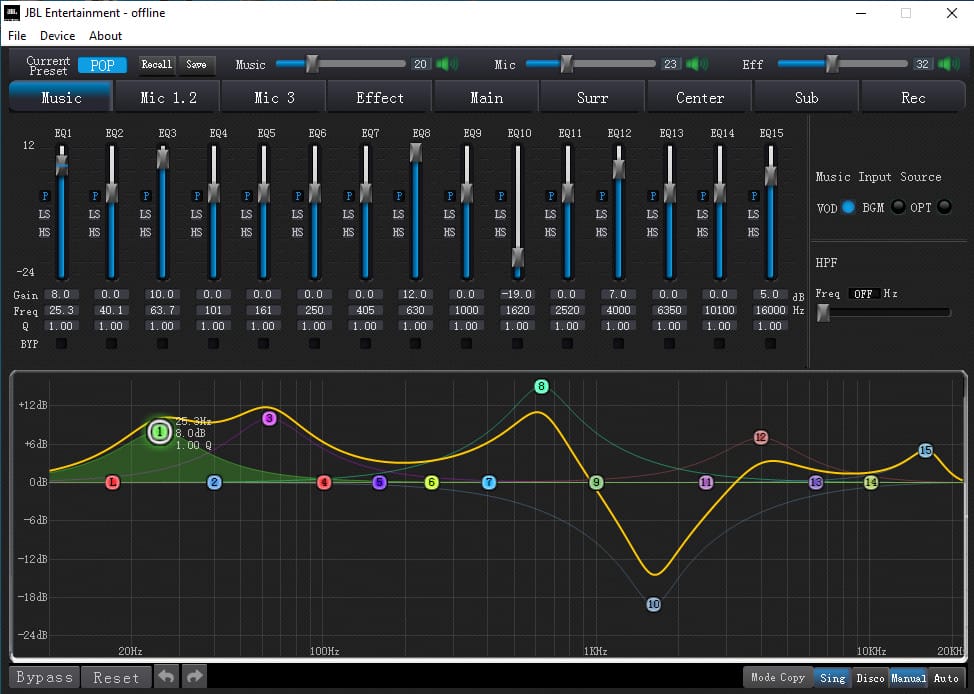Viewport: 974px width, 694px height.
Task: Select HS filter type for EQ15
Action: [x=753, y=232]
